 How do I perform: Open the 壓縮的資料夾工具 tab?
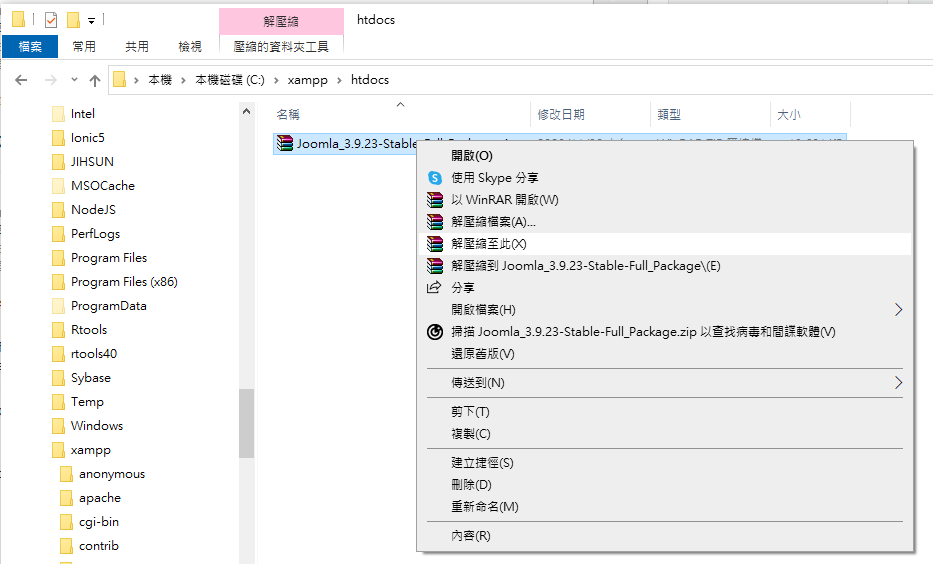coord(281,46)
